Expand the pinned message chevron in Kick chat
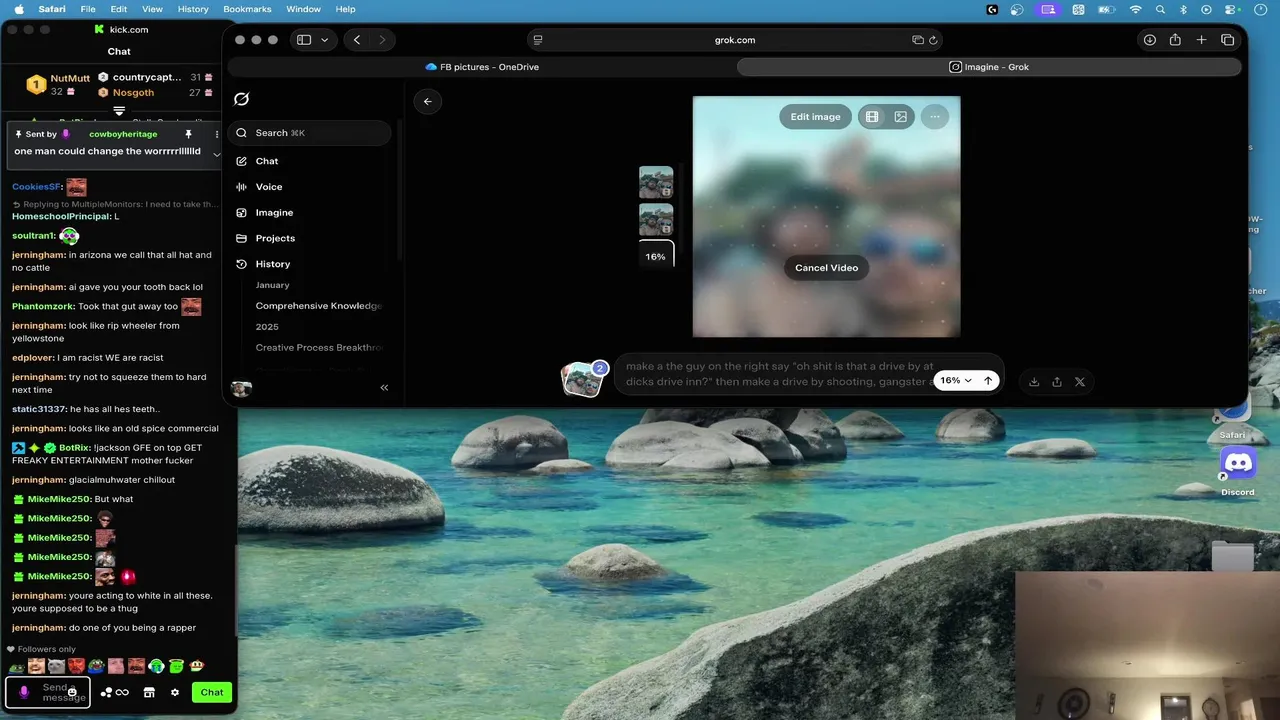The image size is (1280, 720). 217,154
